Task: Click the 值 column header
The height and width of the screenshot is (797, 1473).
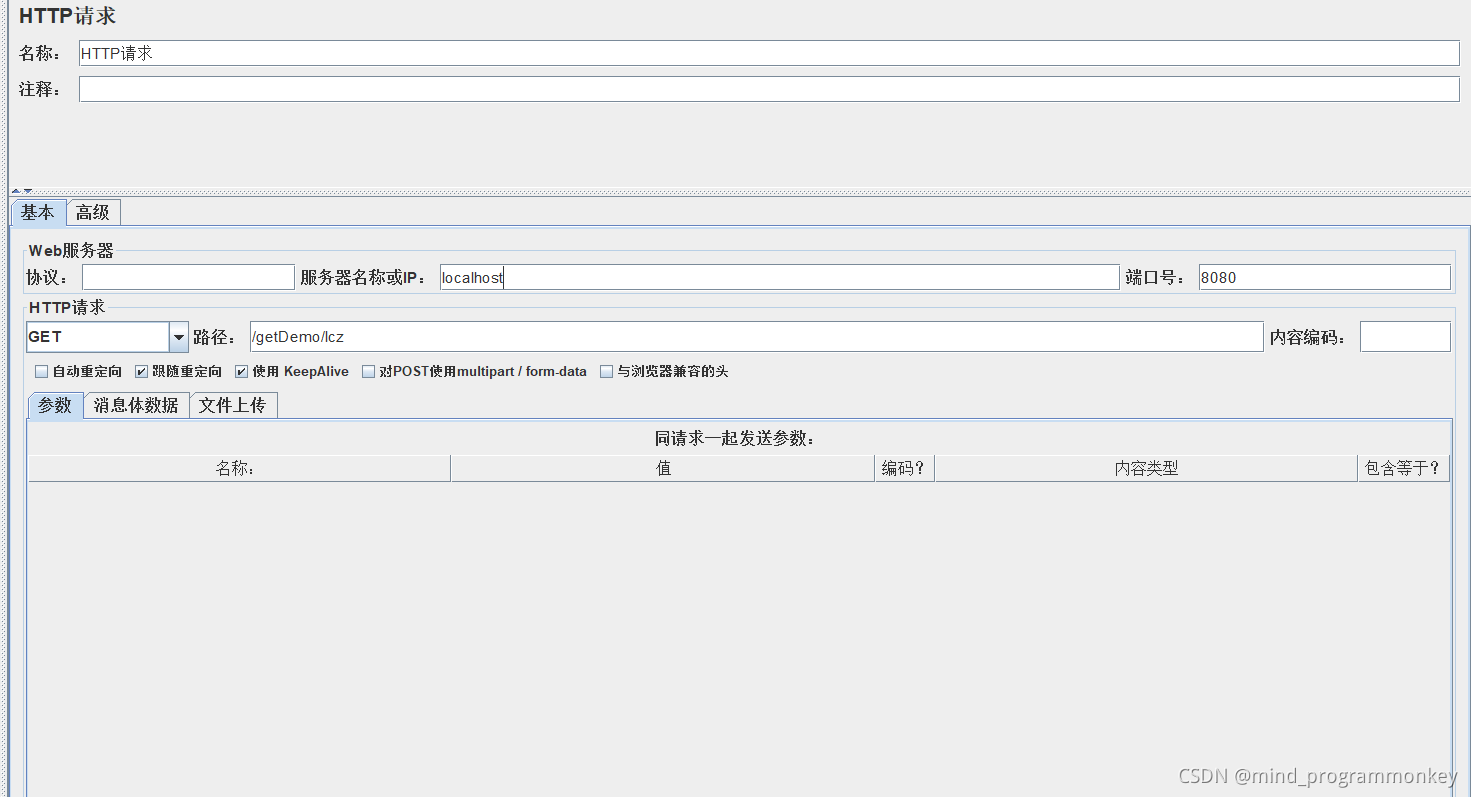Action: pyautogui.click(x=663, y=468)
